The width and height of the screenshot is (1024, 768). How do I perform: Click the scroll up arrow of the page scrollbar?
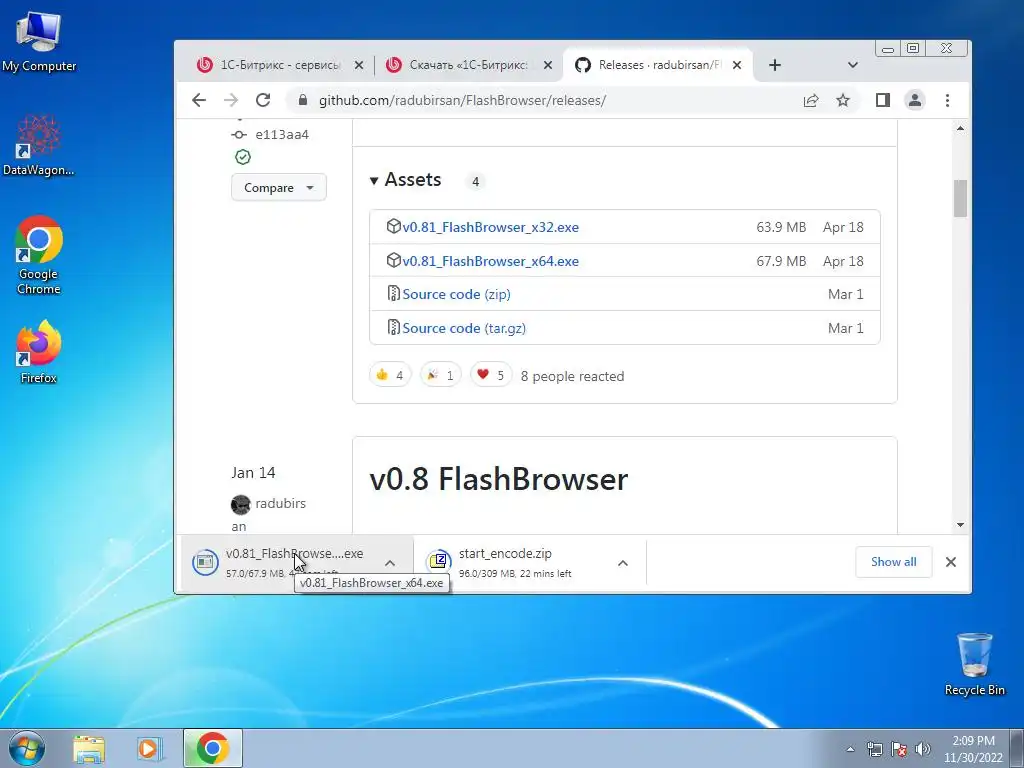tap(960, 129)
